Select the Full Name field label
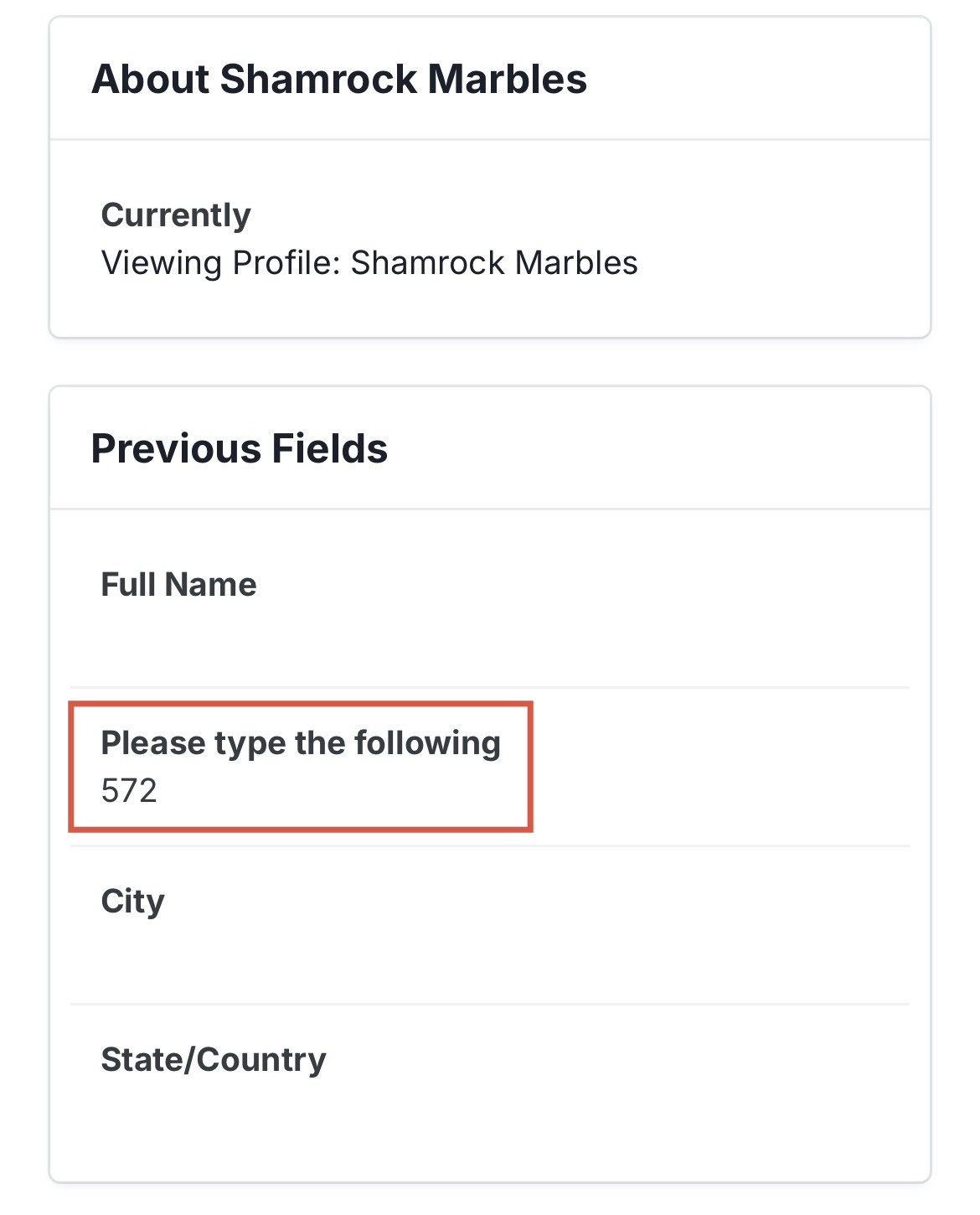Screen dimensions: 980x1215 (x=178, y=585)
